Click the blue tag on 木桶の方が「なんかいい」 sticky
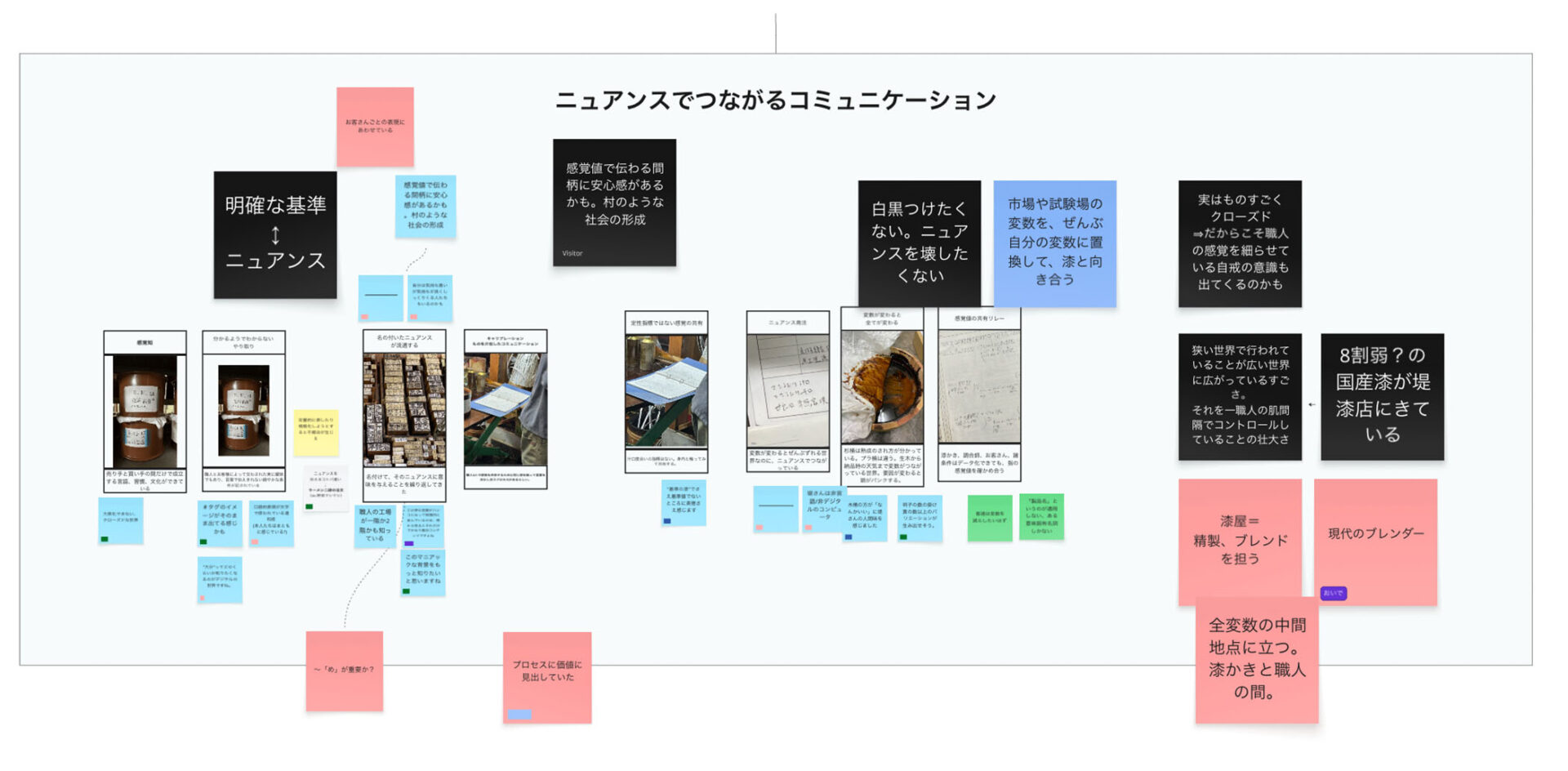 click(848, 537)
